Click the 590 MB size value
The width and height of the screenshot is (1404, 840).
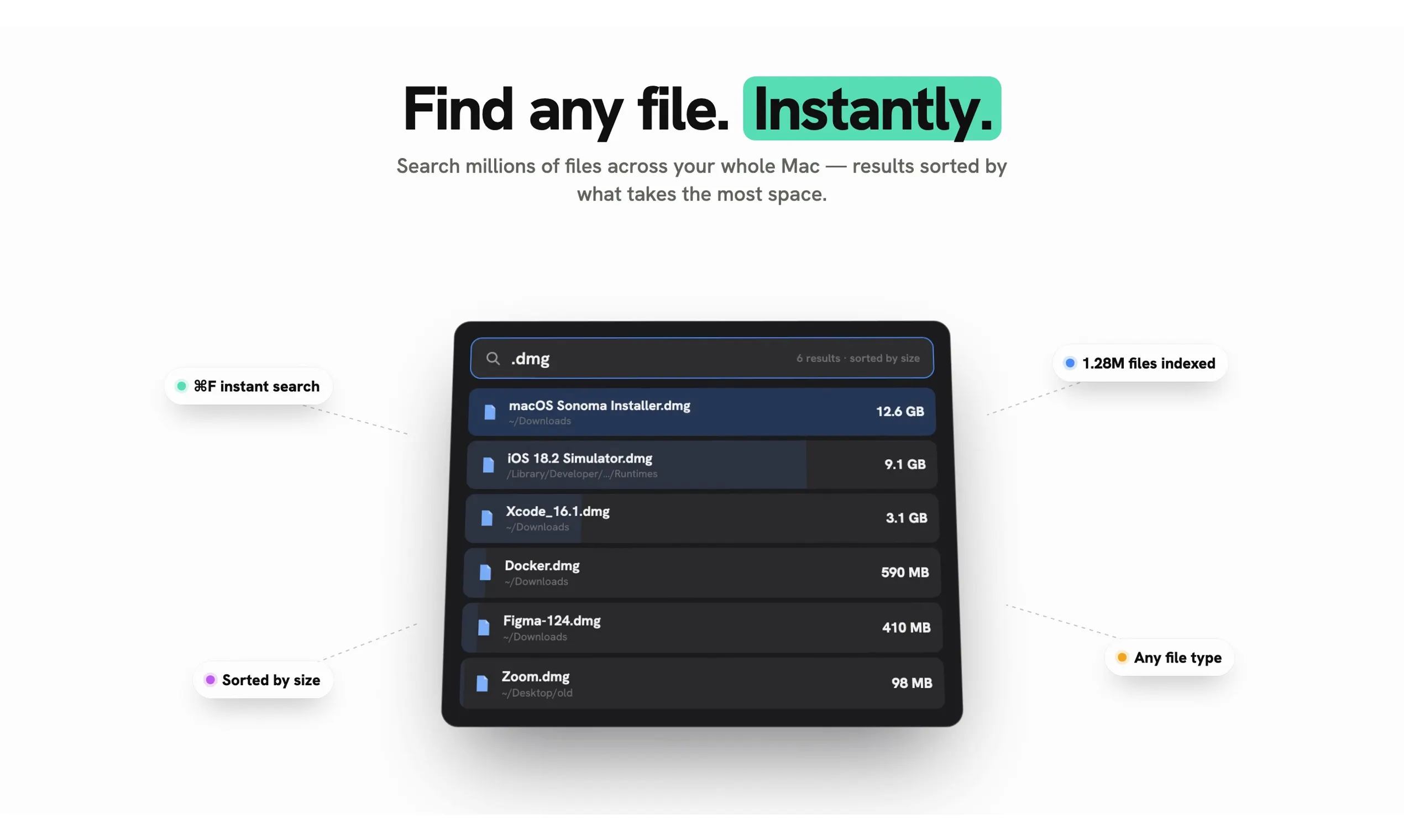pyautogui.click(x=904, y=573)
